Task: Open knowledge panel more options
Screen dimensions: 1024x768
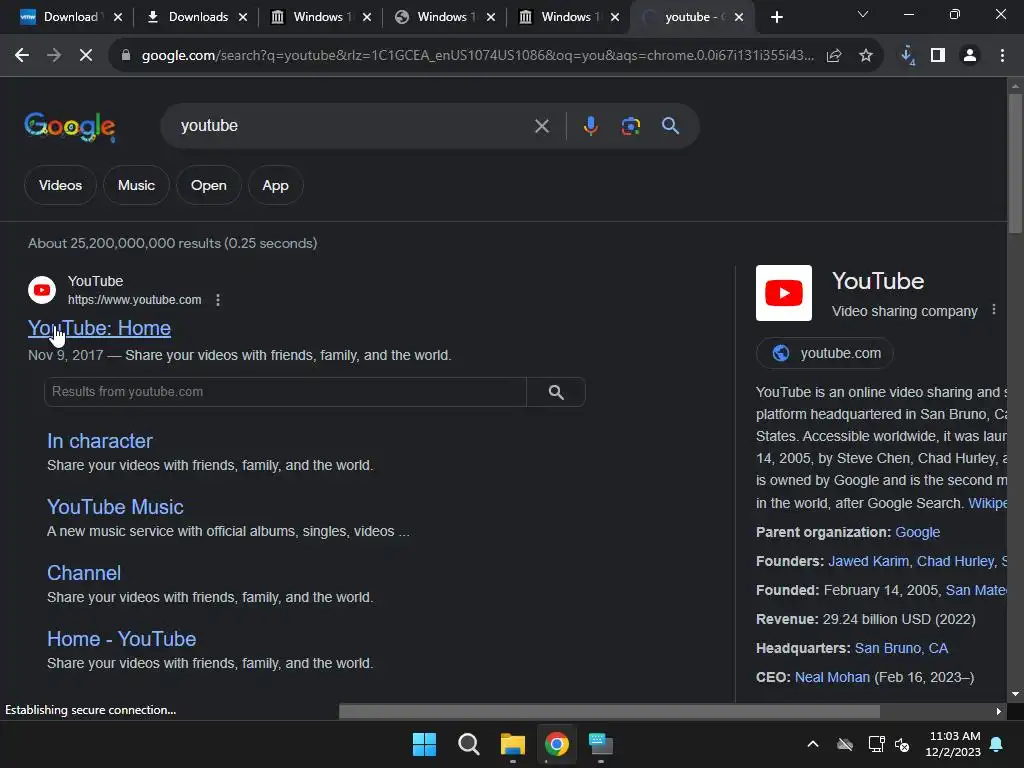Action: (x=994, y=310)
